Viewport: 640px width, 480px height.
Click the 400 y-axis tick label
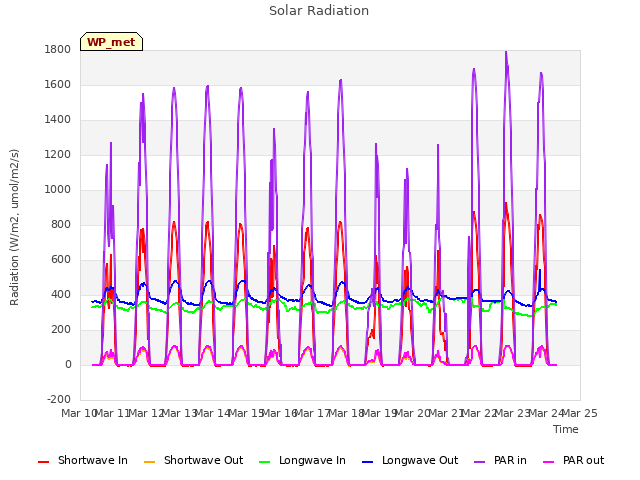point(61,295)
